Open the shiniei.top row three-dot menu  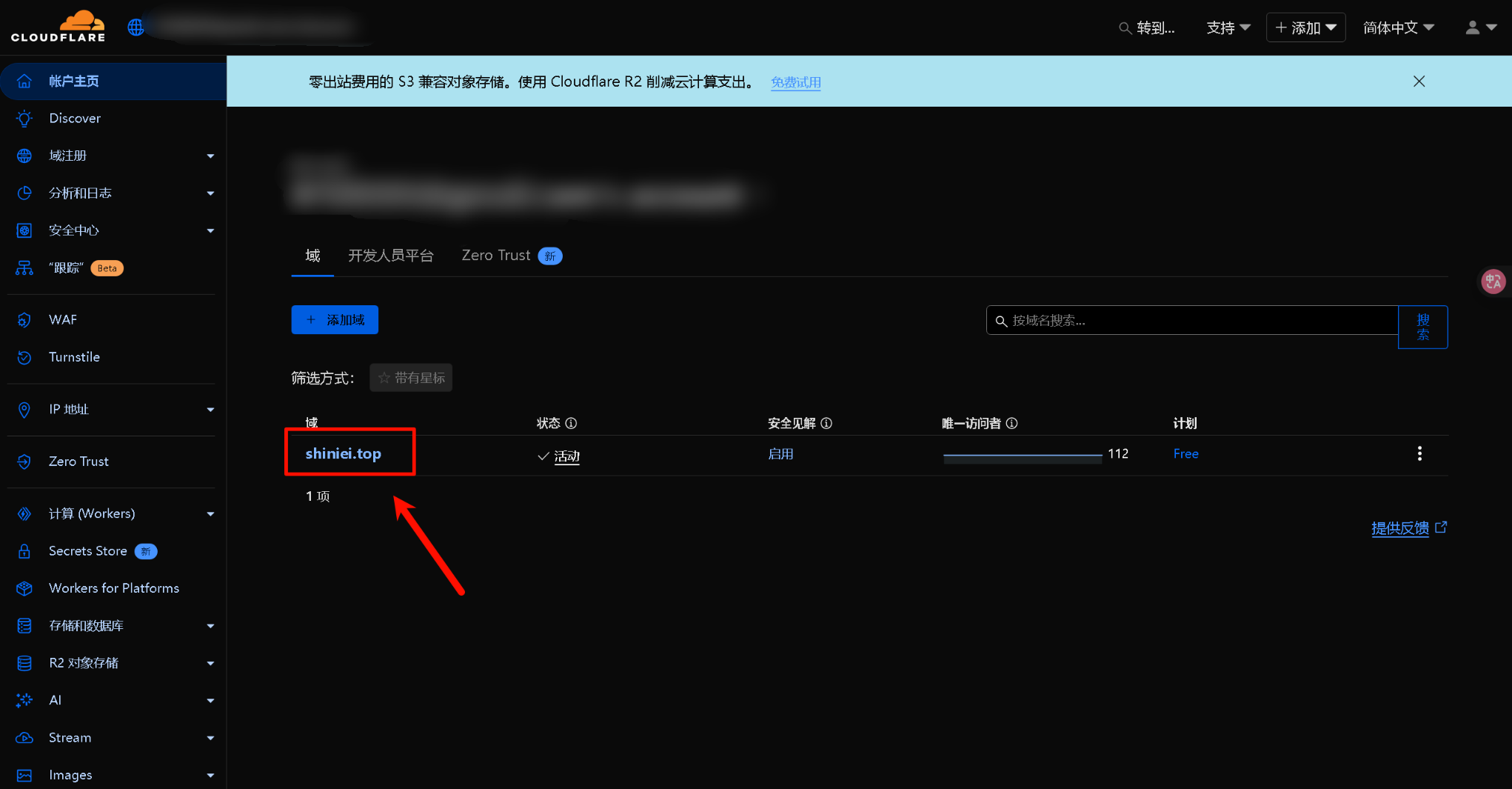[1419, 453]
